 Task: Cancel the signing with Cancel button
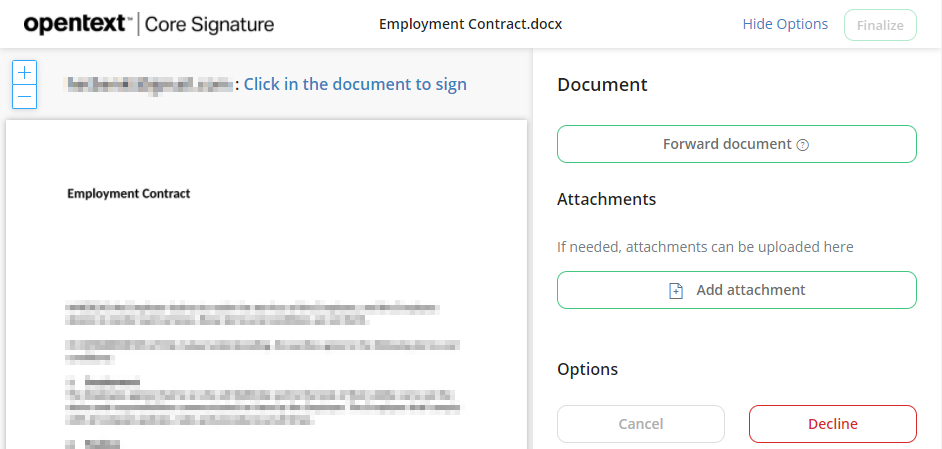[641, 424]
